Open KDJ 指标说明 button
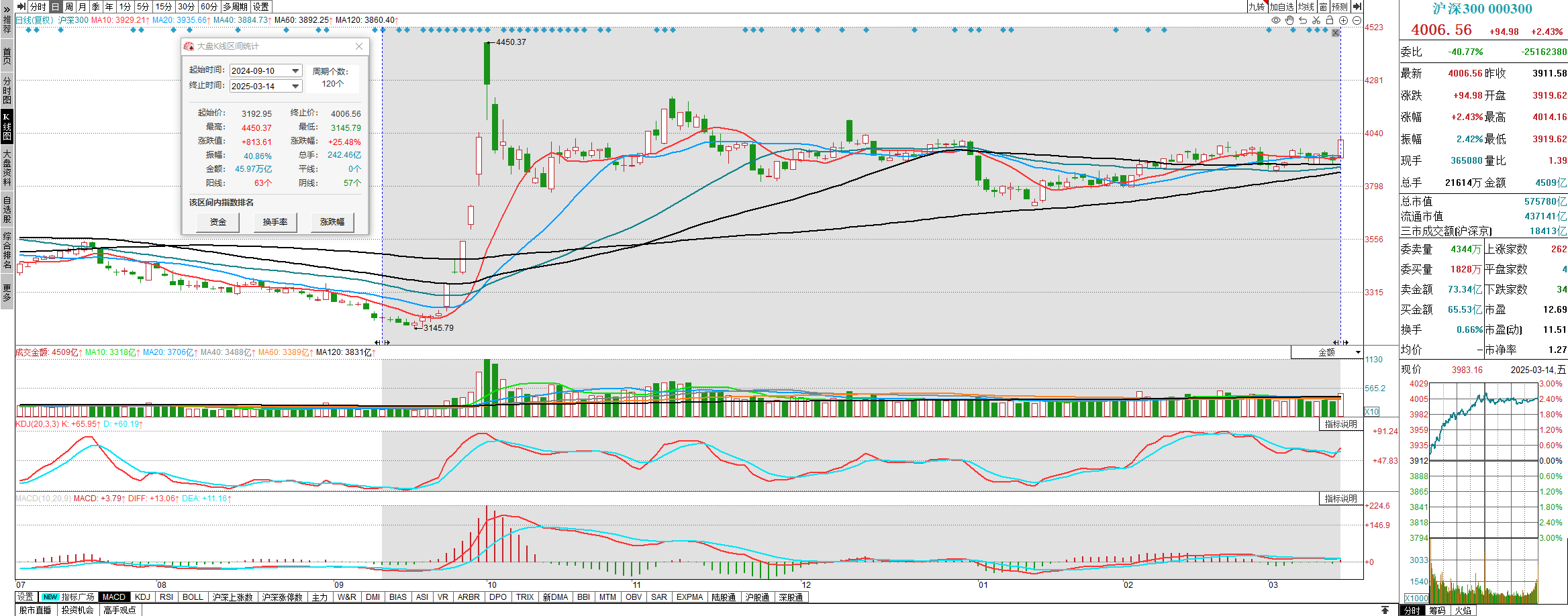1568x616 pixels. point(1340,424)
